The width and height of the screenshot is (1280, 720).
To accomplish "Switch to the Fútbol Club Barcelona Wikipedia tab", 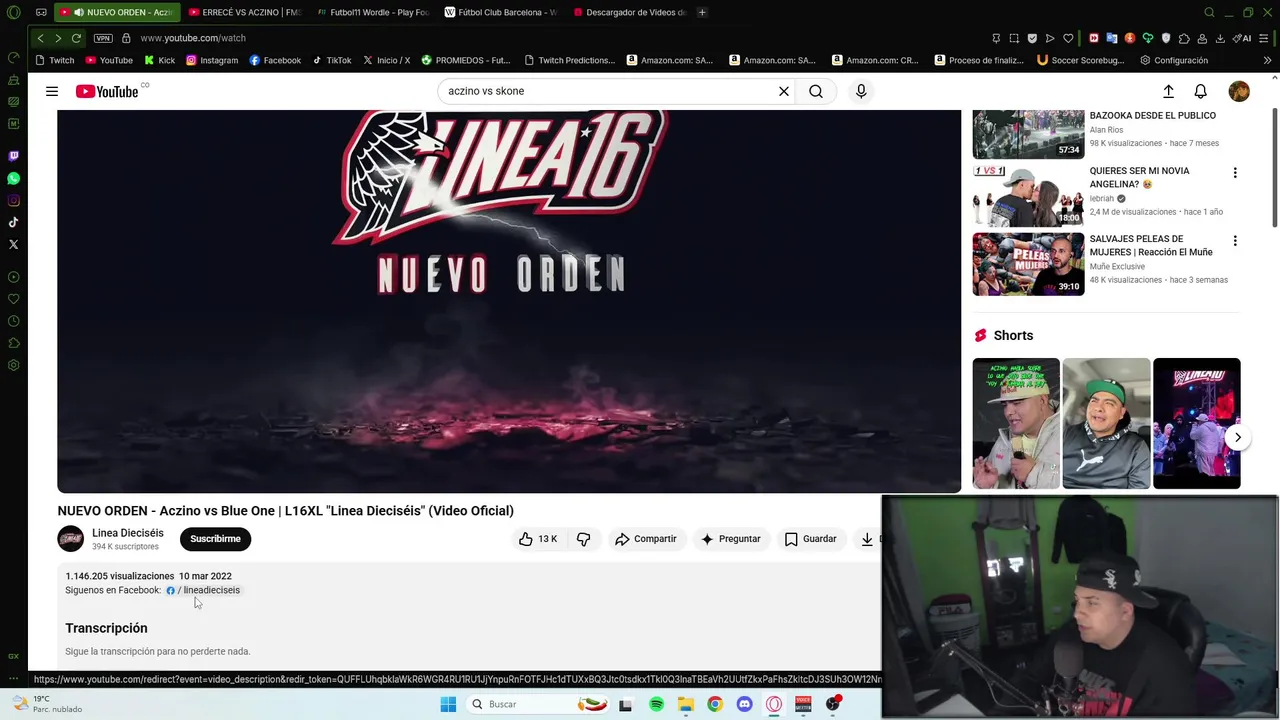I will (x=500, y=12).
